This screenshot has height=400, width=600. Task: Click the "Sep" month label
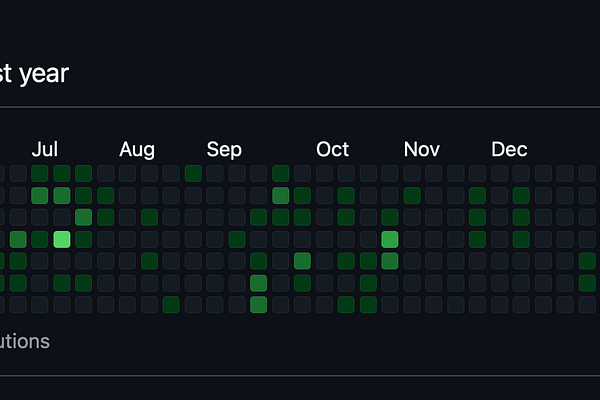pyautogui.click(x=224, y=150)
